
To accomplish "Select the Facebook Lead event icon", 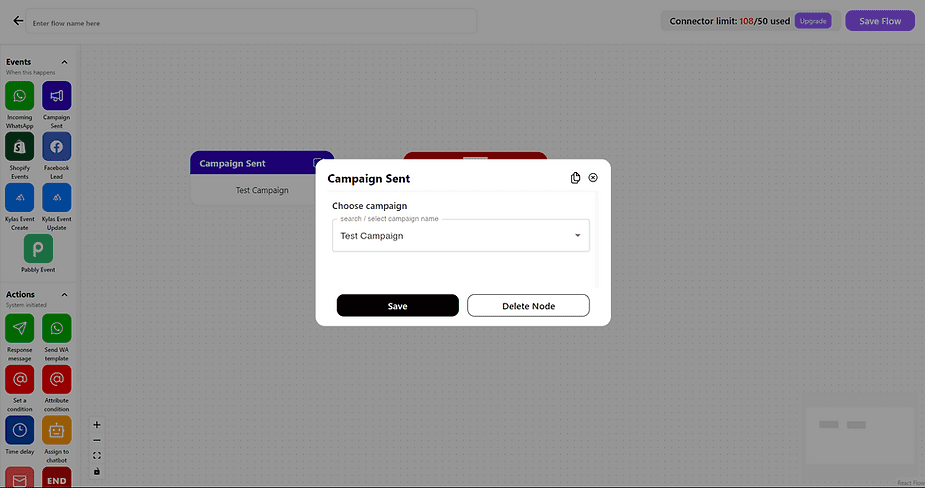I will coord(57,146).
